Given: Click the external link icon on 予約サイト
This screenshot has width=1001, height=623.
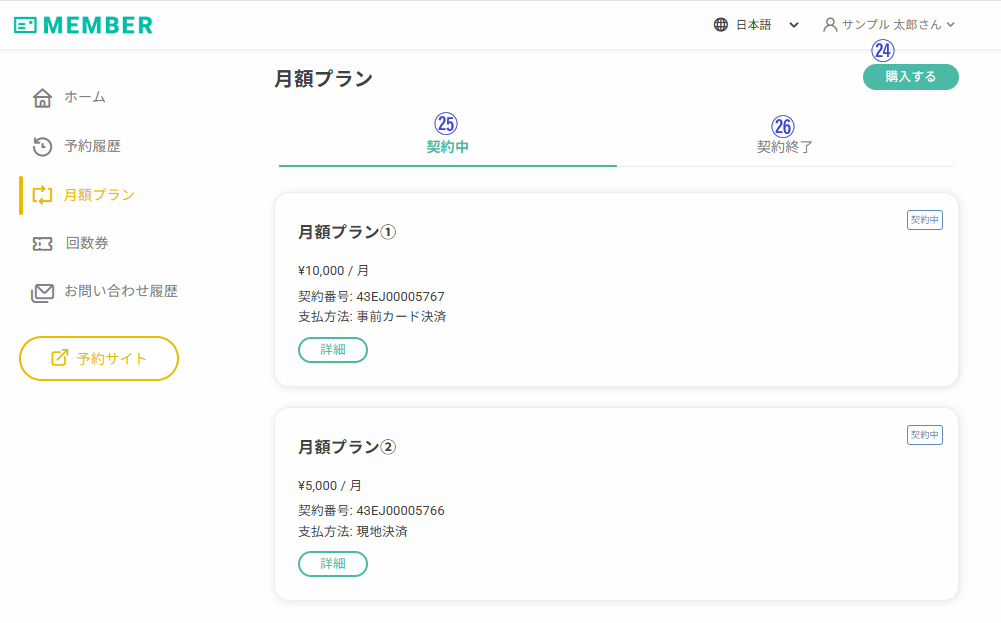Looking at the screenshot, I should tap(59, 358).
